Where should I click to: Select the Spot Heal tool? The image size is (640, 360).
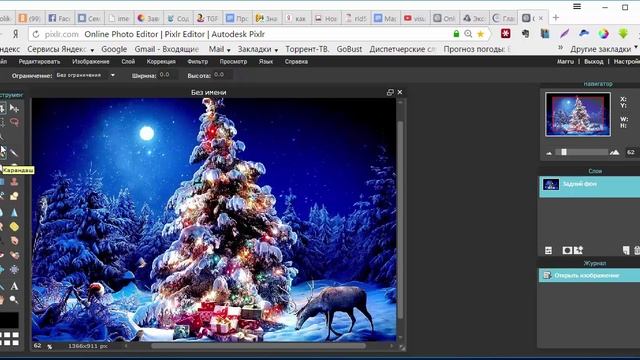coord(14,256)
